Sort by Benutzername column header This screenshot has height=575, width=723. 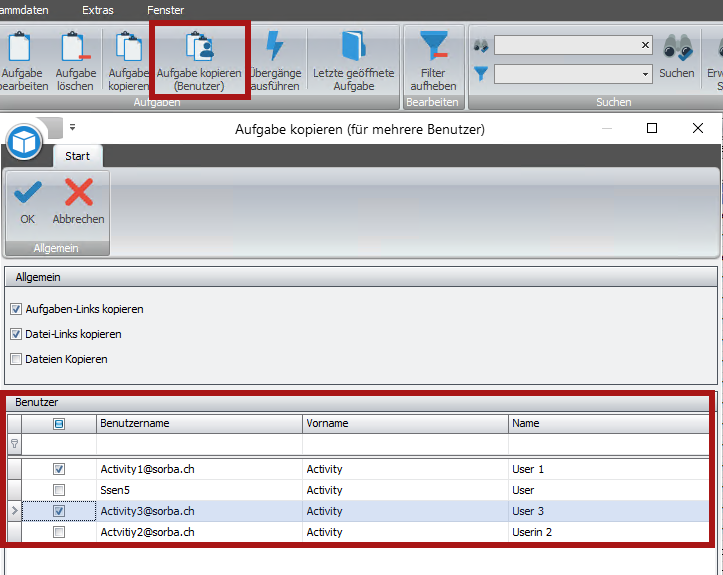199,423
